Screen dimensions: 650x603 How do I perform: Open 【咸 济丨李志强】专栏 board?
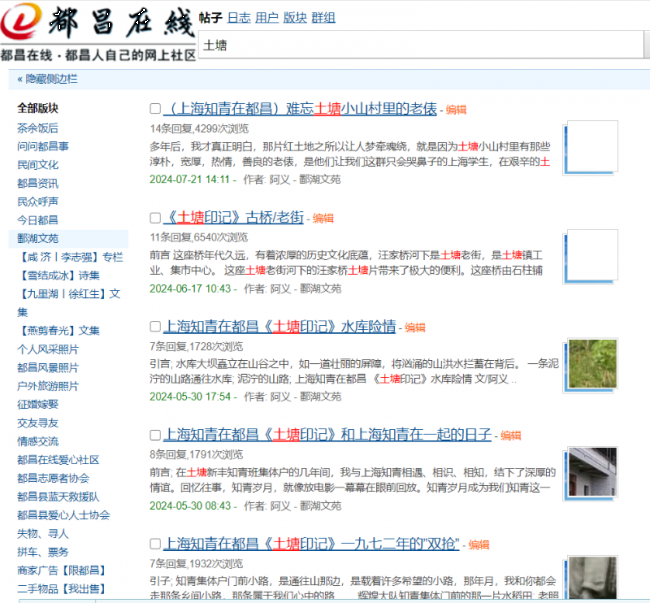[x=70, y=257]
